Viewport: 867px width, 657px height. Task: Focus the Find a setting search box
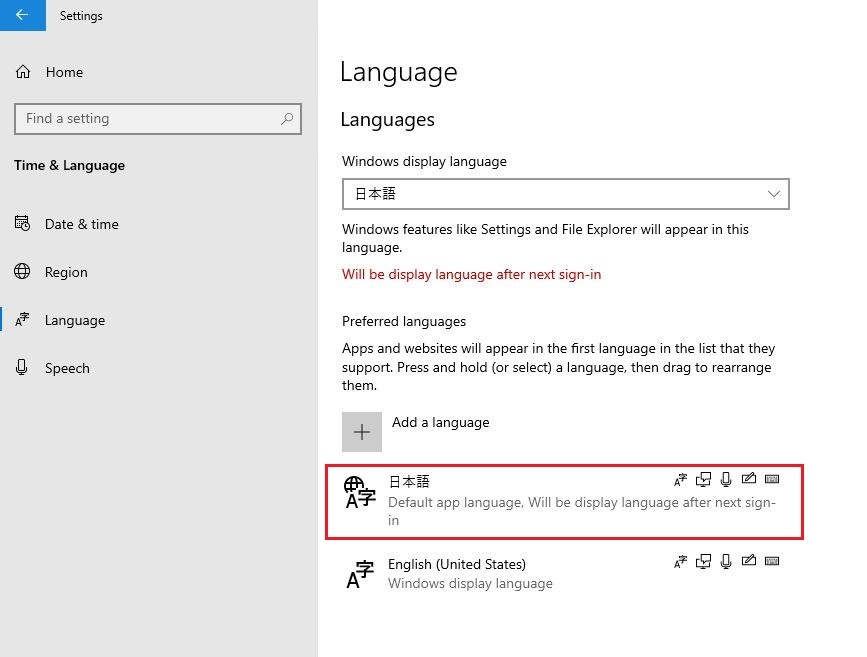158,118
